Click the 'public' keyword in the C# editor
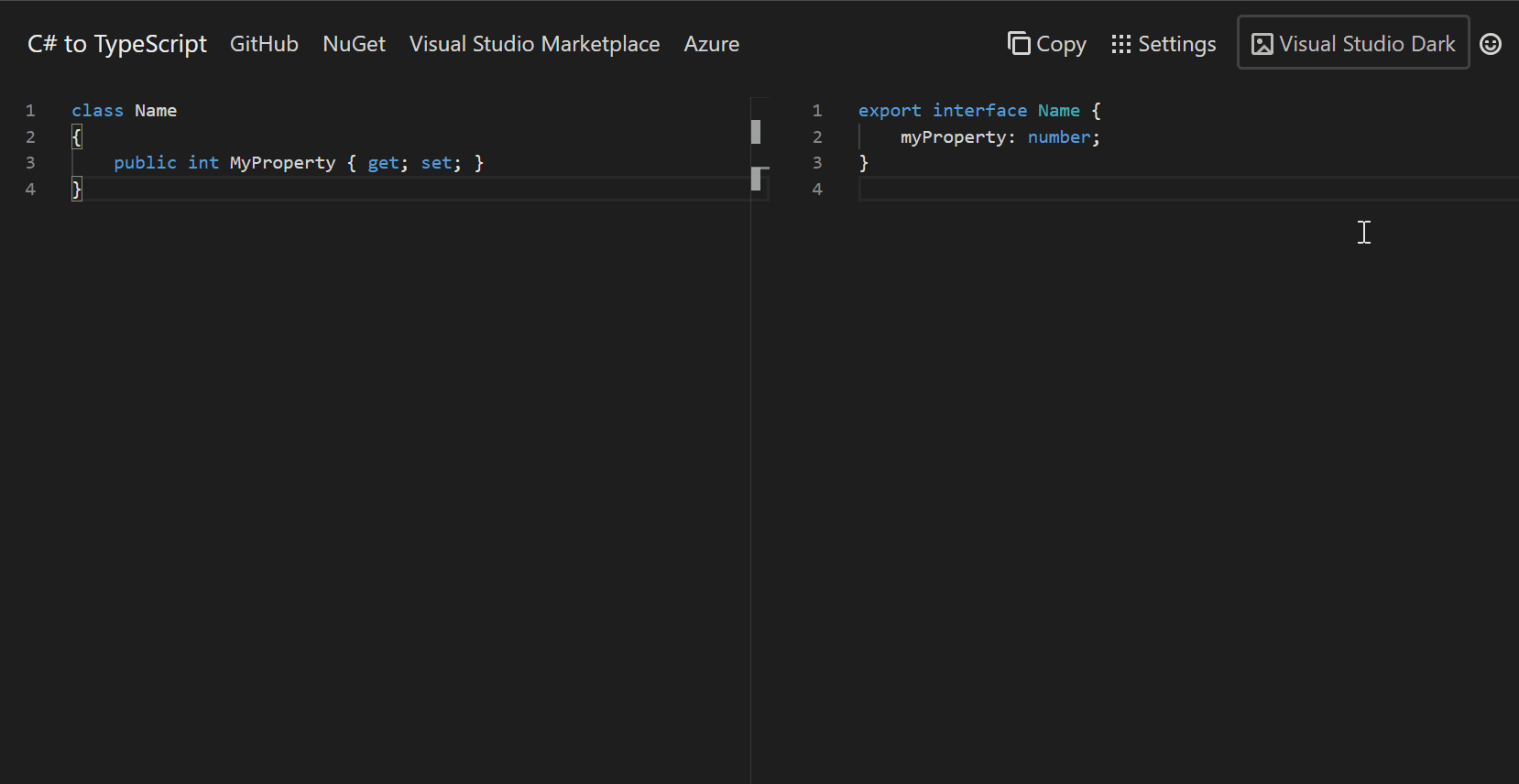 [x=145, y=163]
